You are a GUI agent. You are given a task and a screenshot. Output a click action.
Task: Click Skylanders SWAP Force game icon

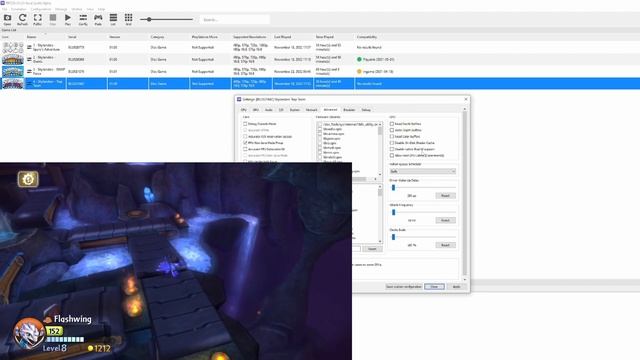pyautogui.click(x=13, y=71)
